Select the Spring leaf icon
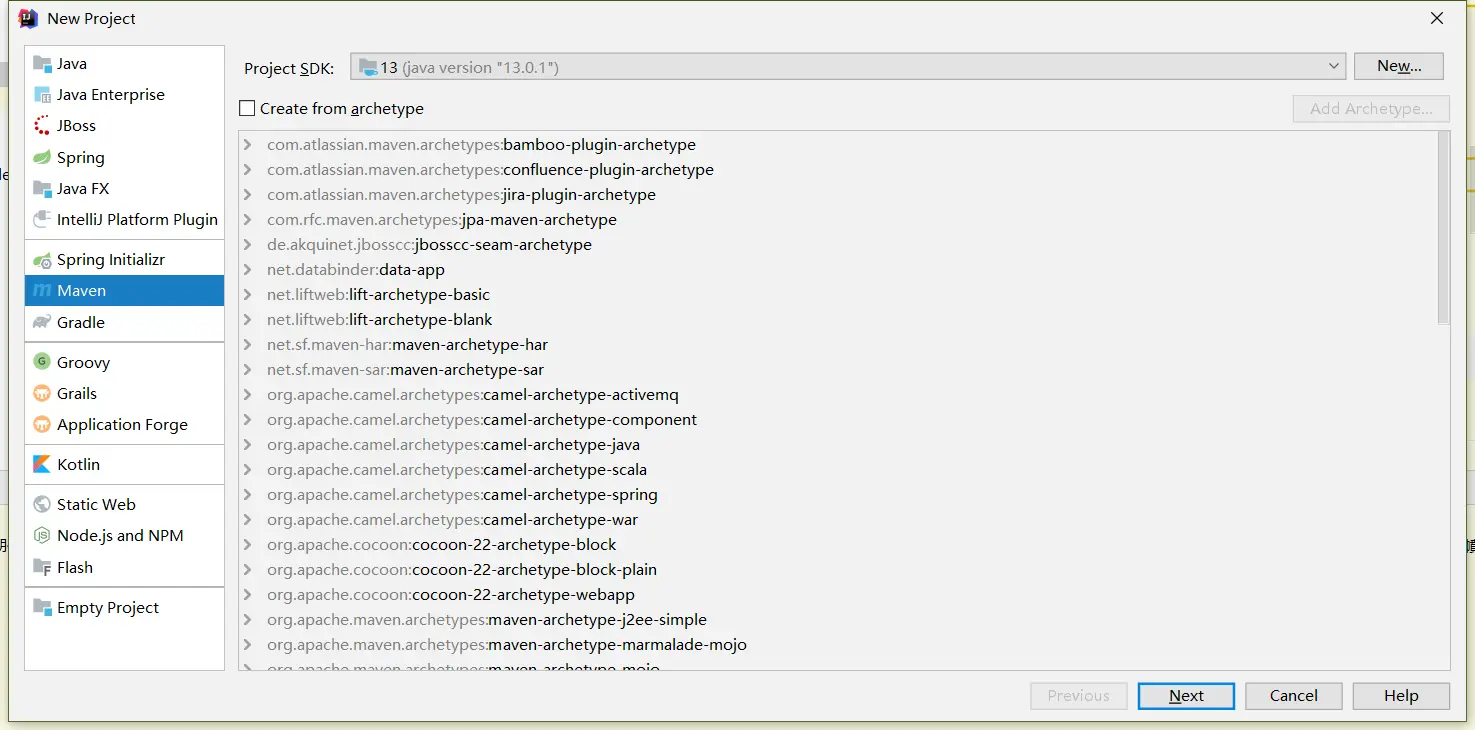Viewport: 1475px width, 730px height. (42, 158)
